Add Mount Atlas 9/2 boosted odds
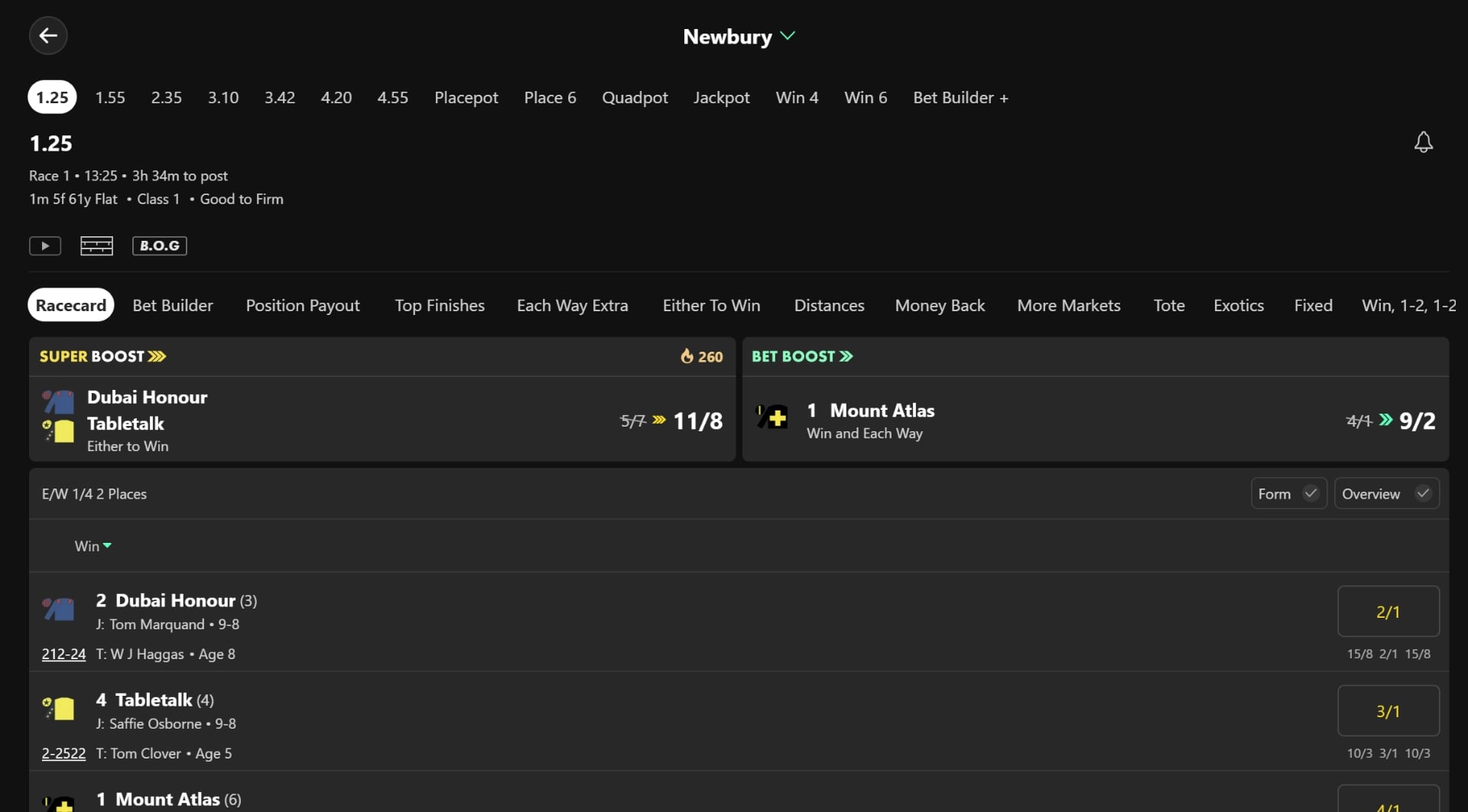 [1417, 421]
